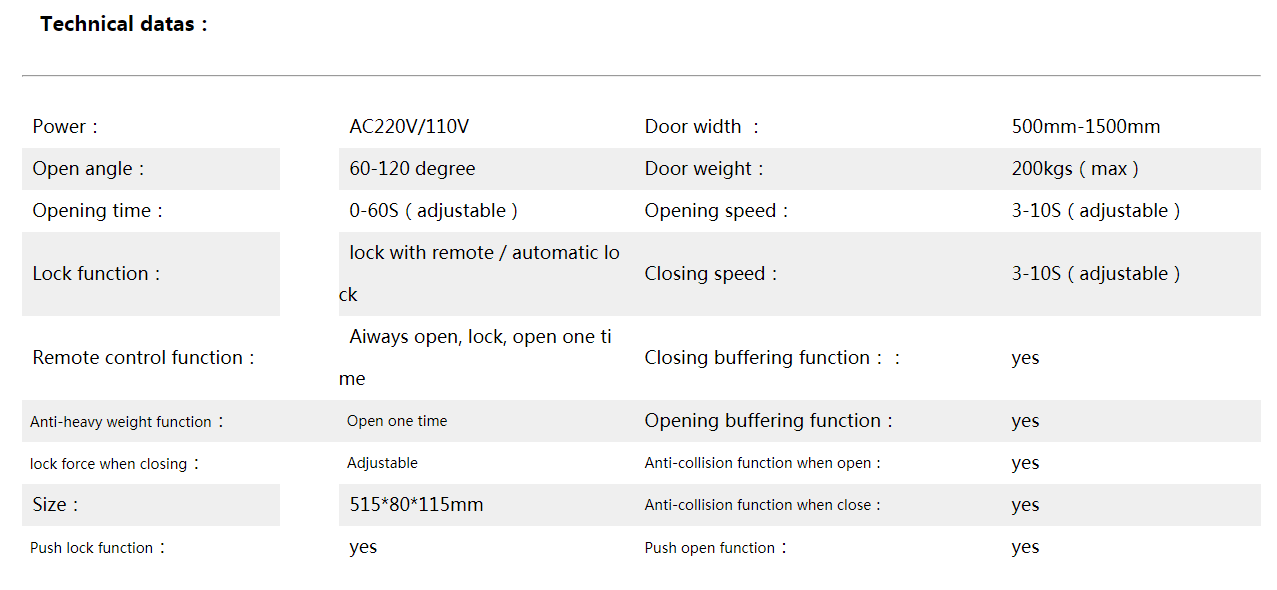Image resolution: width=1277 pixels, height=590 pixels.
Task: Select the "Adjustable" lock force value
Action: pyautogui.click(x=382, y=463)
